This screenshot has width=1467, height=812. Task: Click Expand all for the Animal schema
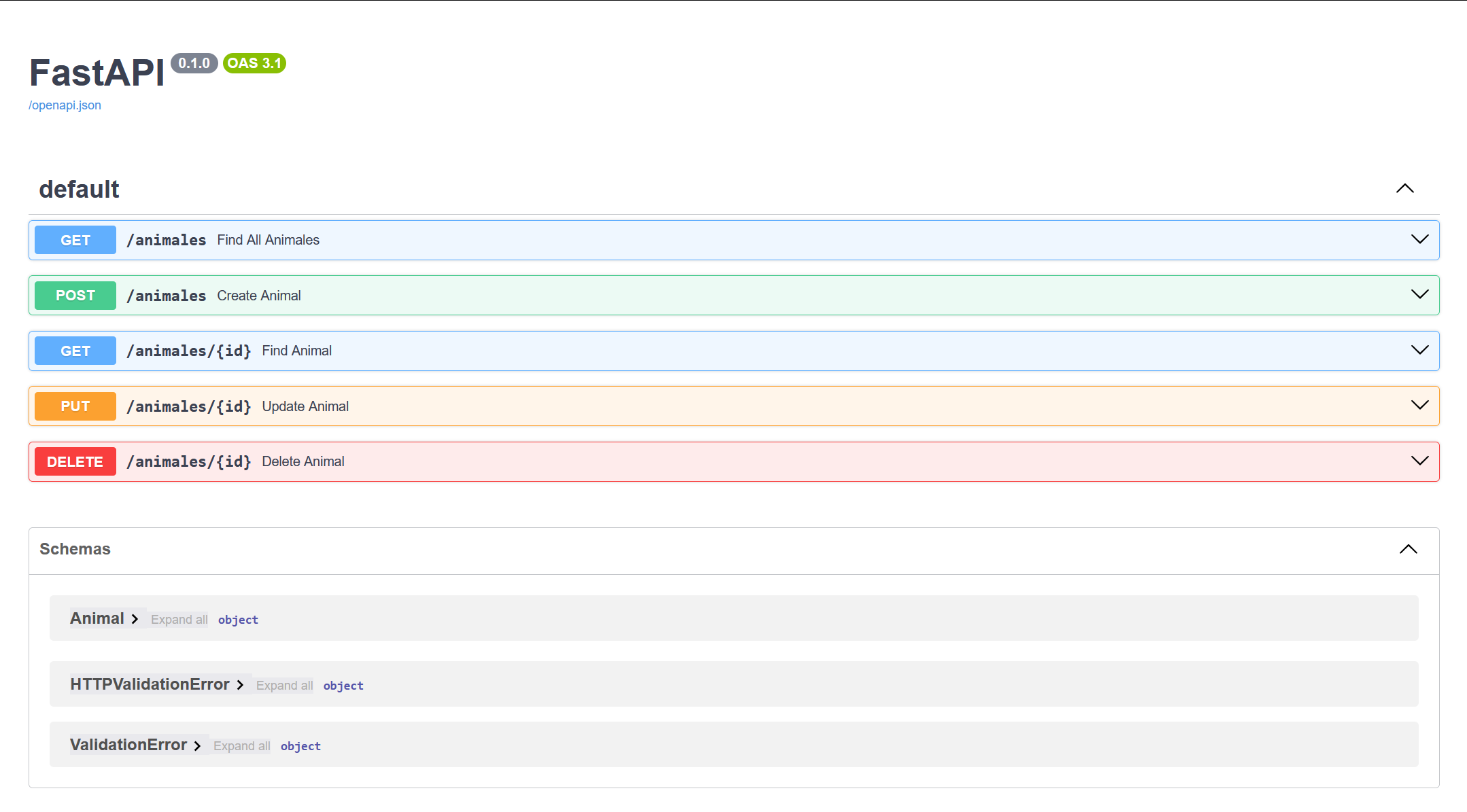click(x=179, y=619)
